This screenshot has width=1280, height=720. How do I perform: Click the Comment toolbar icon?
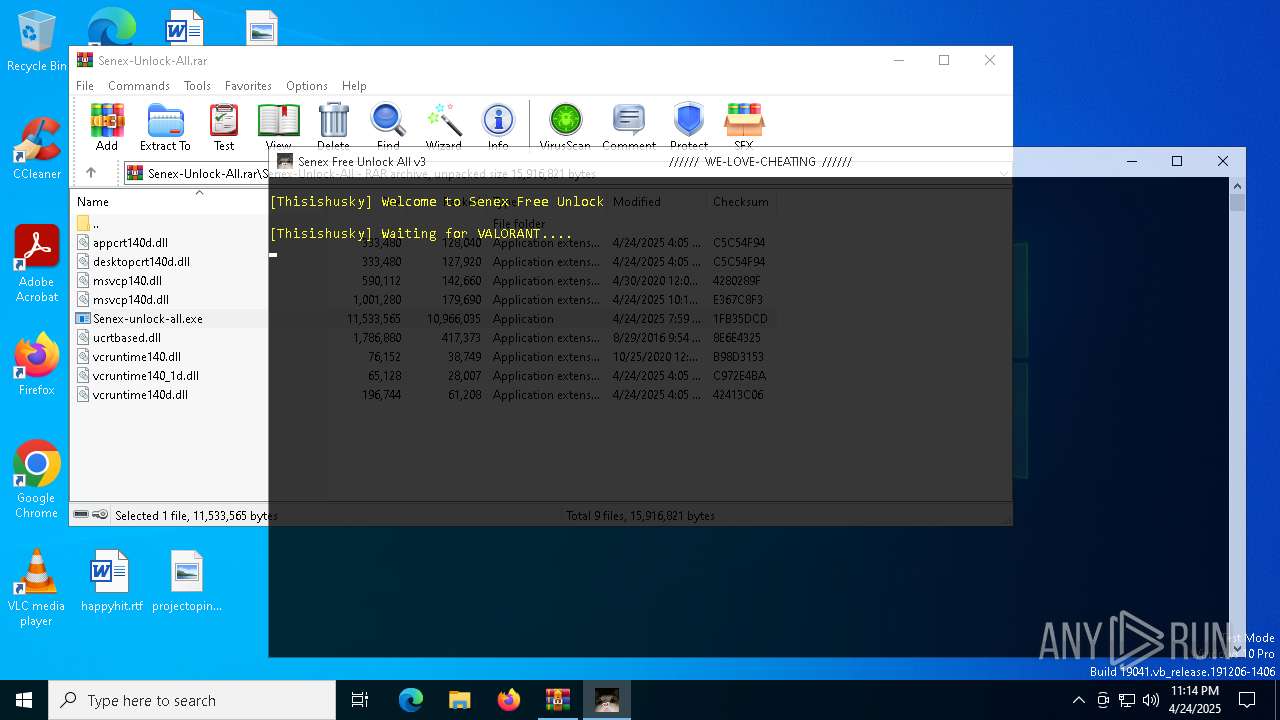(629, 126)
